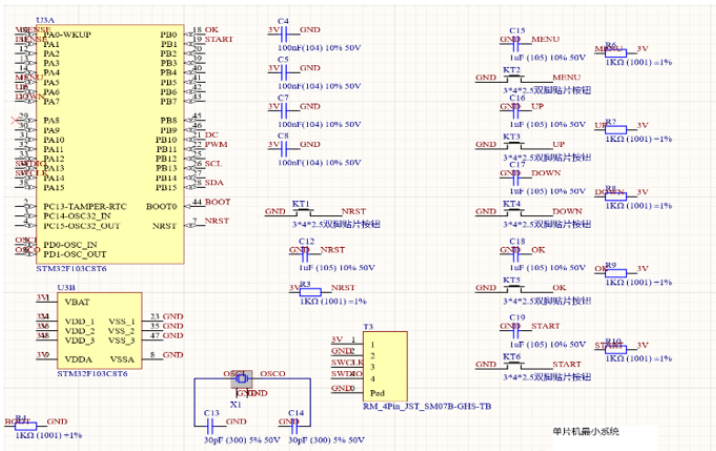Screen dimensions: 716x451
Task: Click the START net label at PB1
Action: (x=219, y=39)
